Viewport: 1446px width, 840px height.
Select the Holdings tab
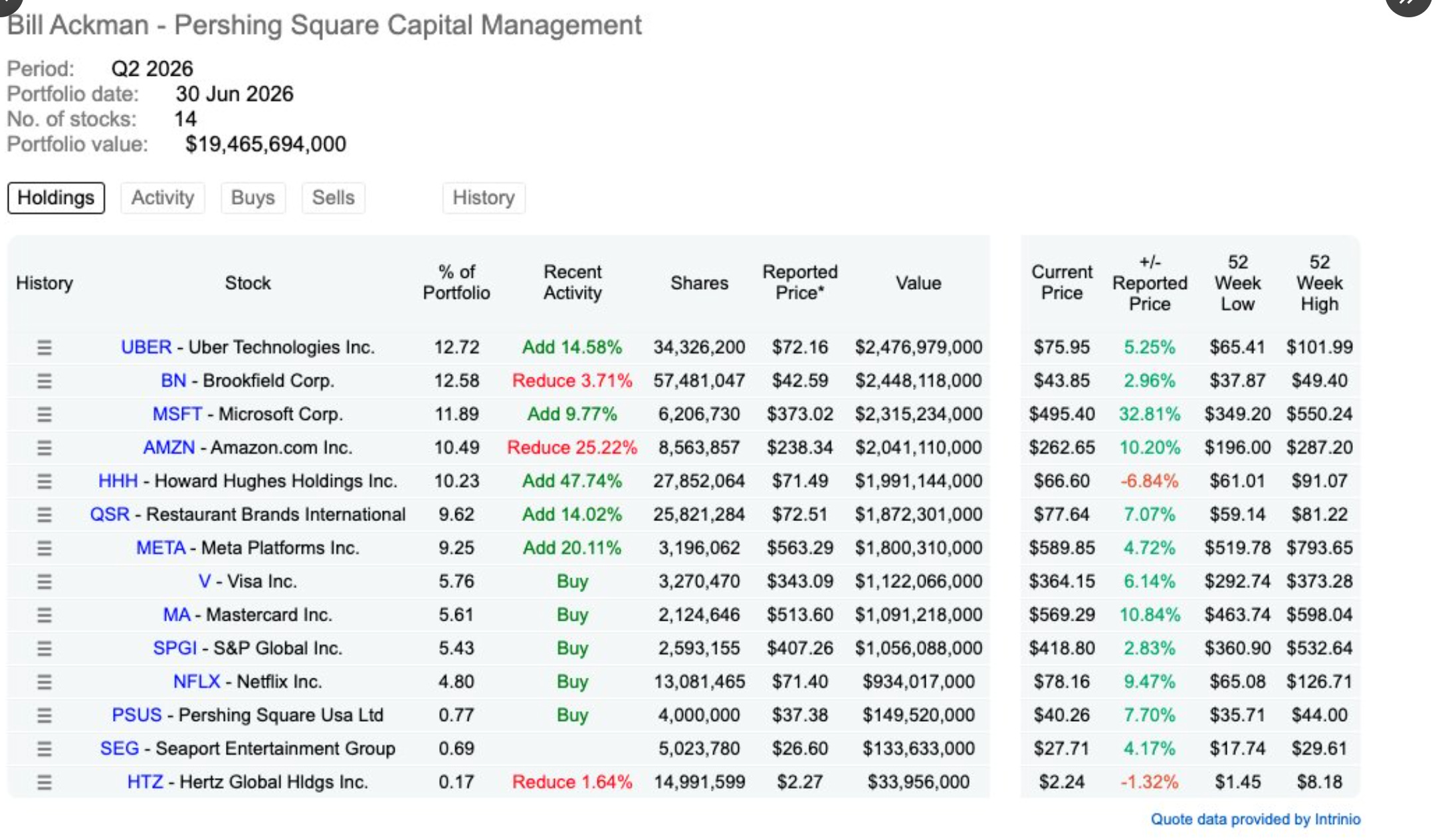56,198
